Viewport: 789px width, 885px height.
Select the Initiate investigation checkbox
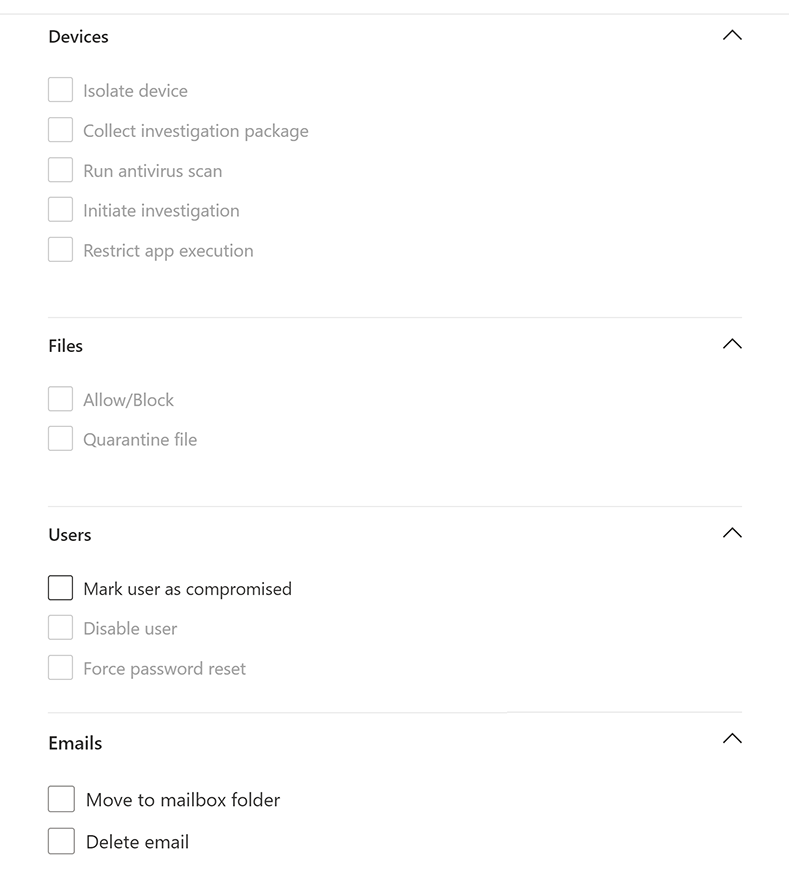pyautogui.click(x=61, y=210)
